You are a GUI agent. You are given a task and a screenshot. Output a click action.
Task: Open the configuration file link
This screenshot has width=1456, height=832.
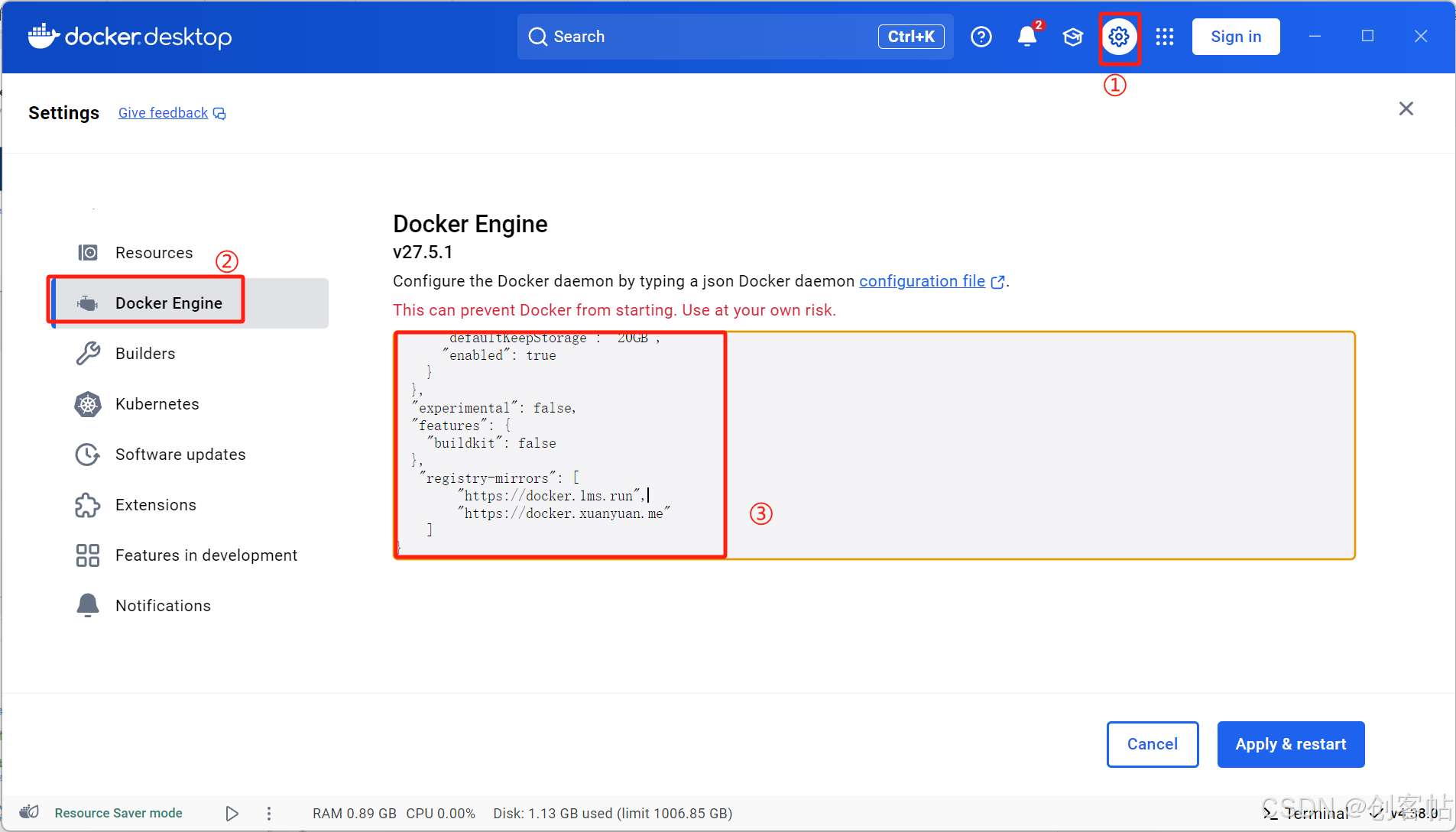pos(922,281)
